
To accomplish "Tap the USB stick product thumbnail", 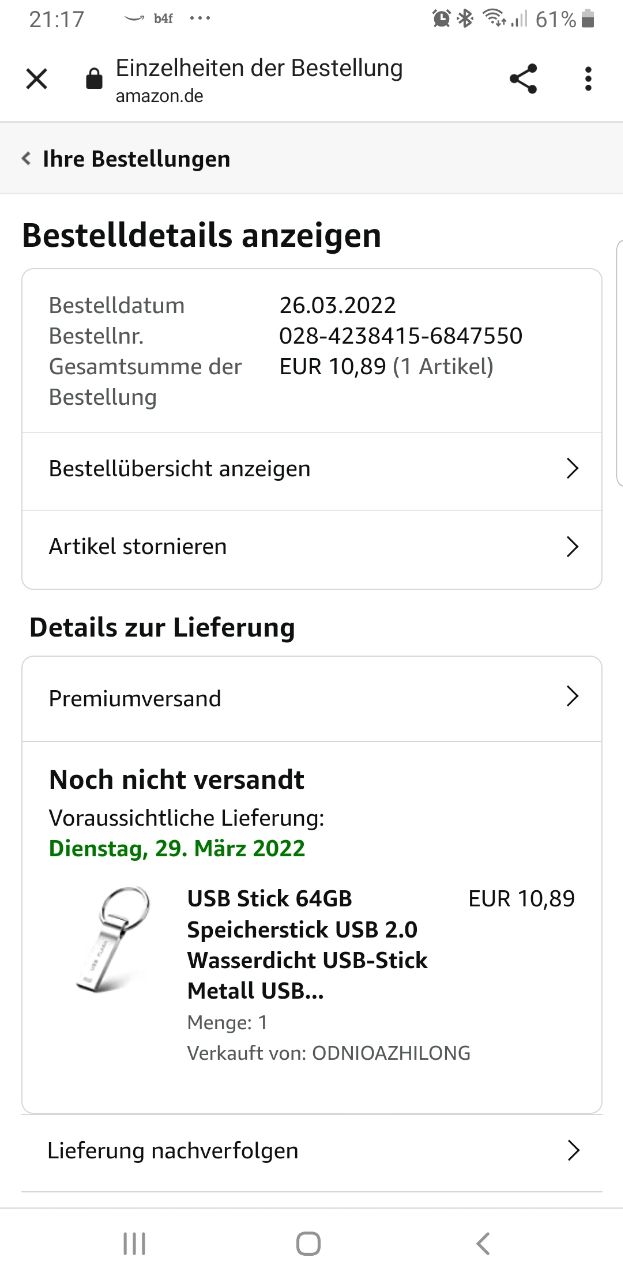I will [x=113, y=939].
